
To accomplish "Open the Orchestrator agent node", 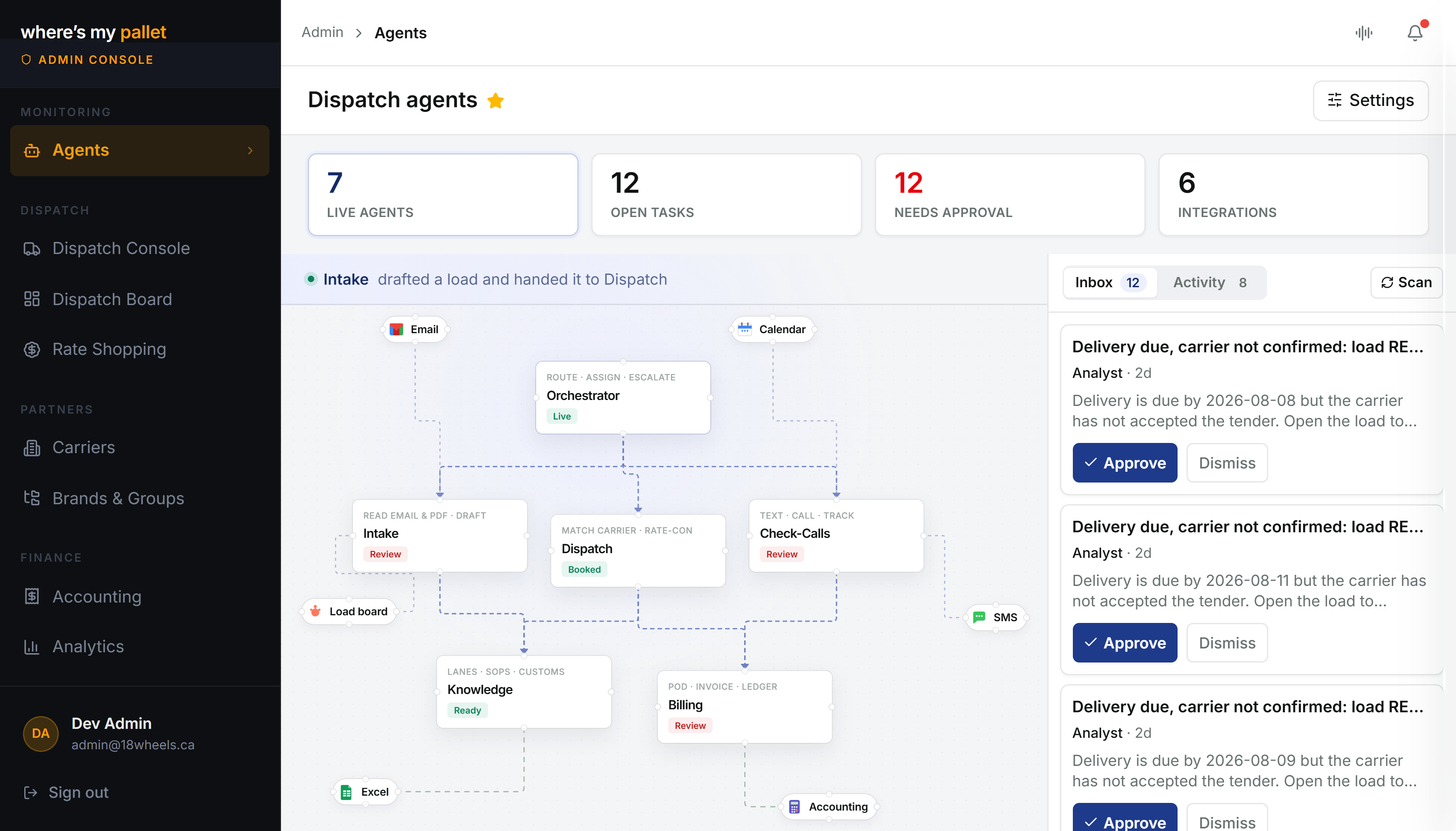I will 623,398.
